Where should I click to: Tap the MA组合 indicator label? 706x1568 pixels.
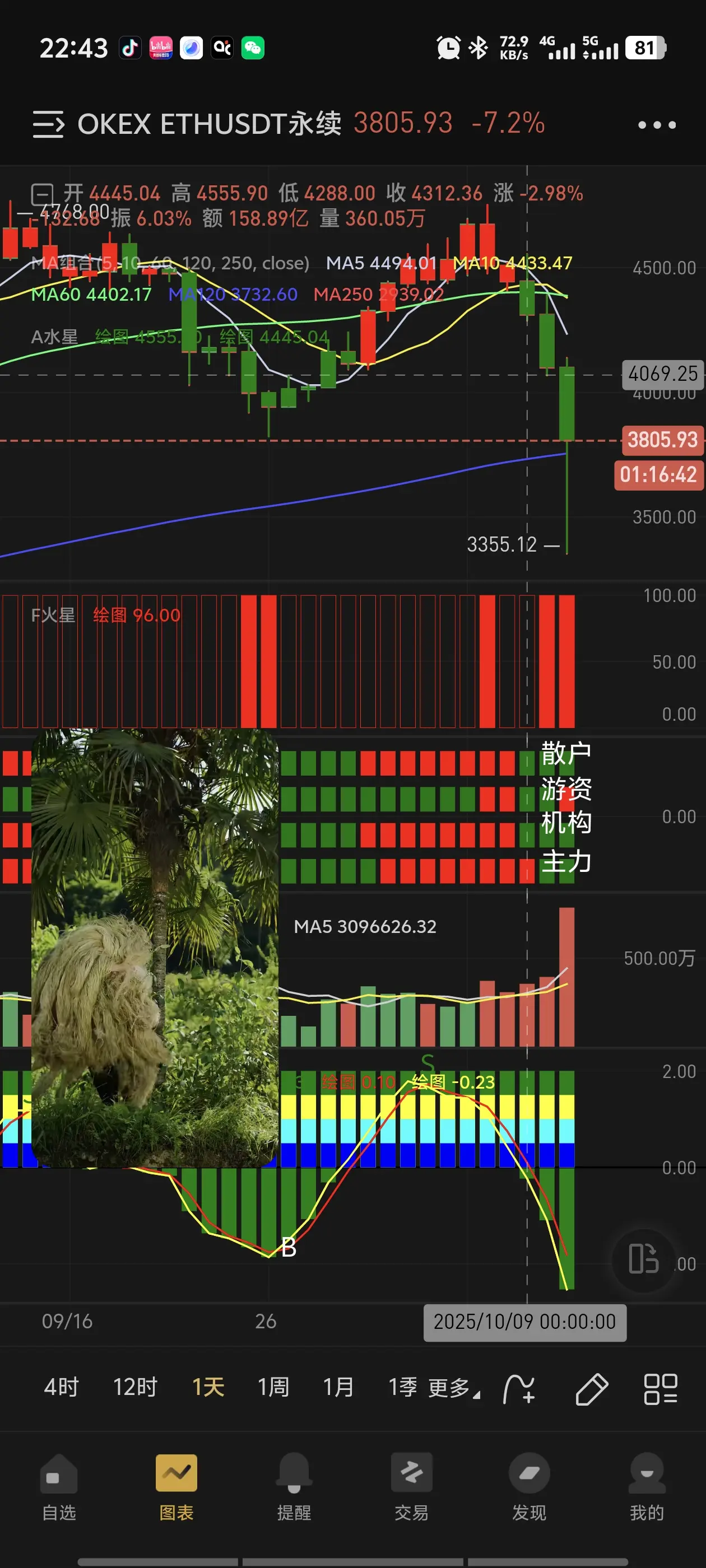pos(170,263)
